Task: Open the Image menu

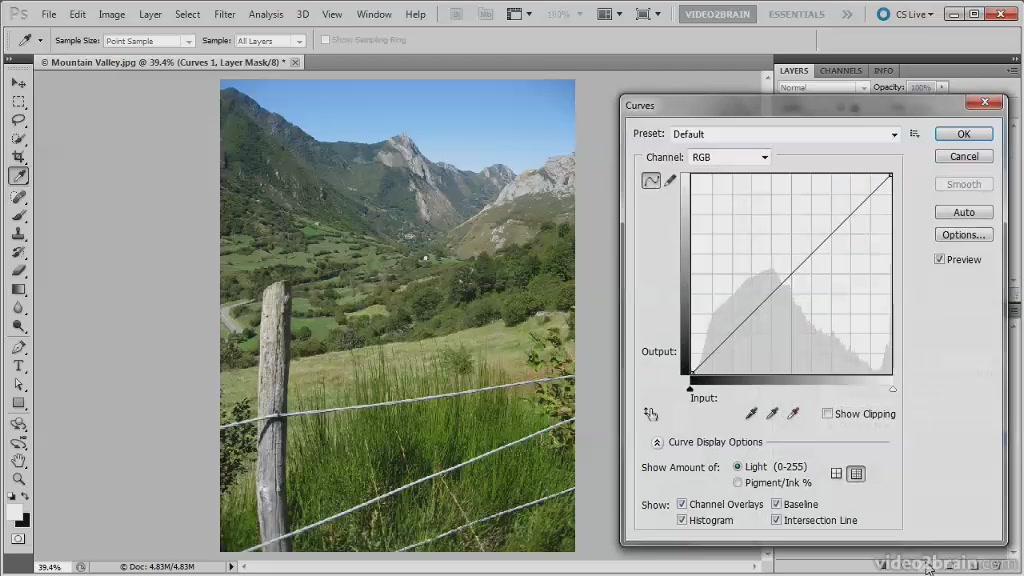Action: tap(112, 14)
